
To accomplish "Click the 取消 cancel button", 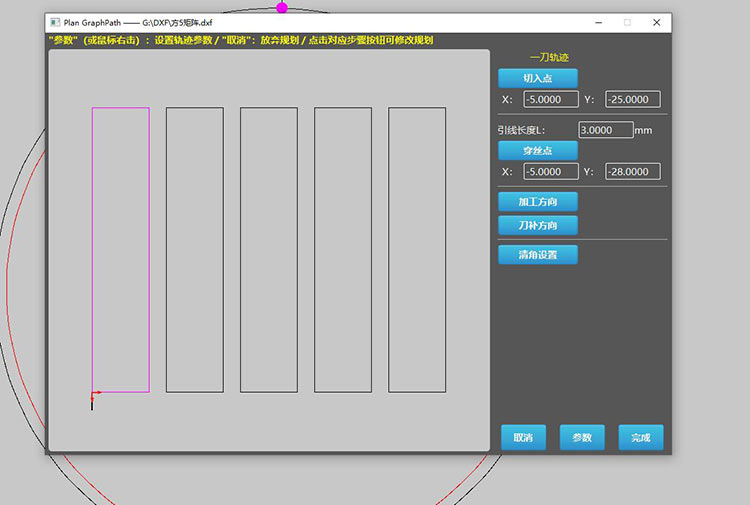I will [523, 437].
